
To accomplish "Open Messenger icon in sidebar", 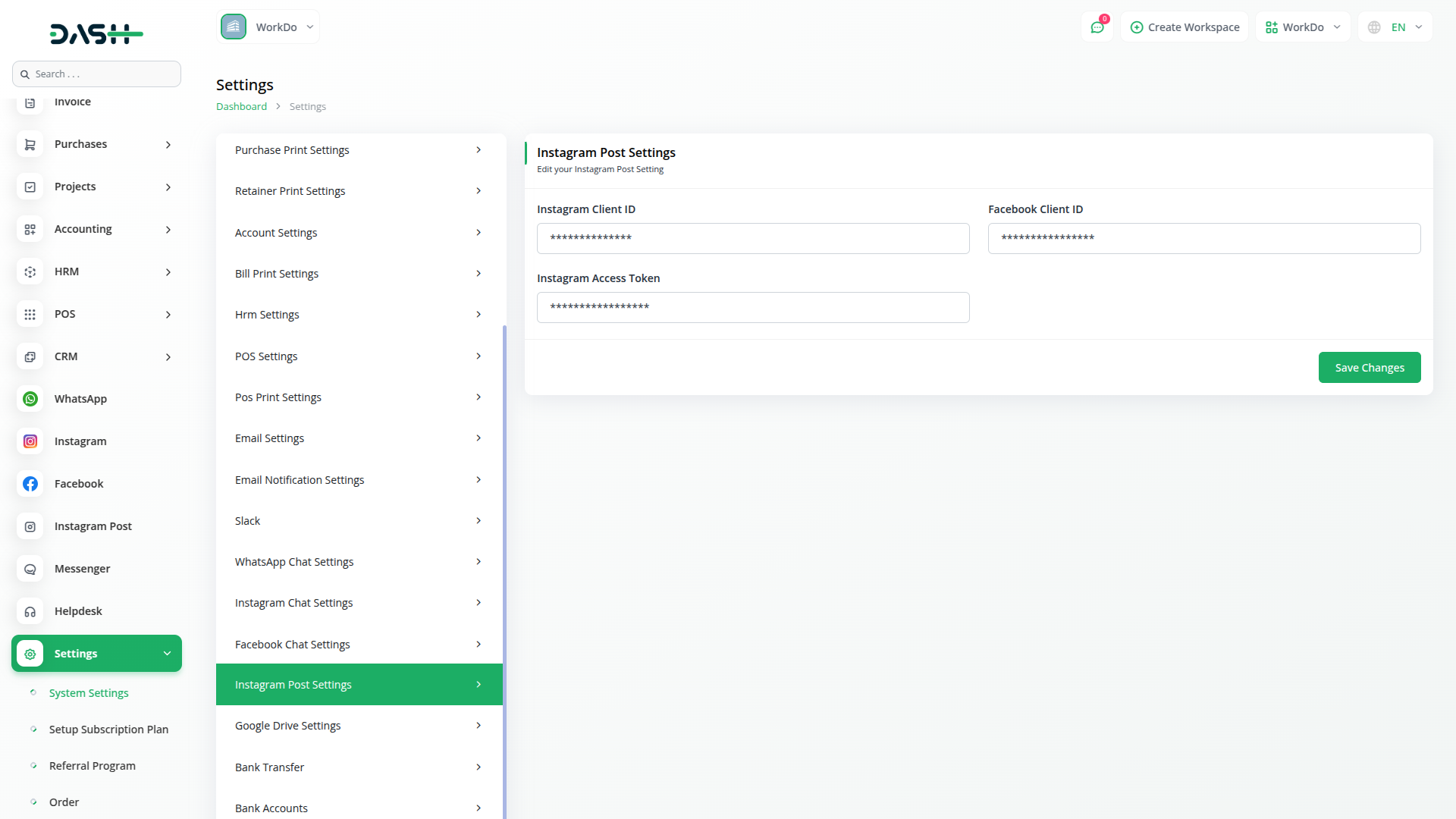I will click(x=30, y=569).
